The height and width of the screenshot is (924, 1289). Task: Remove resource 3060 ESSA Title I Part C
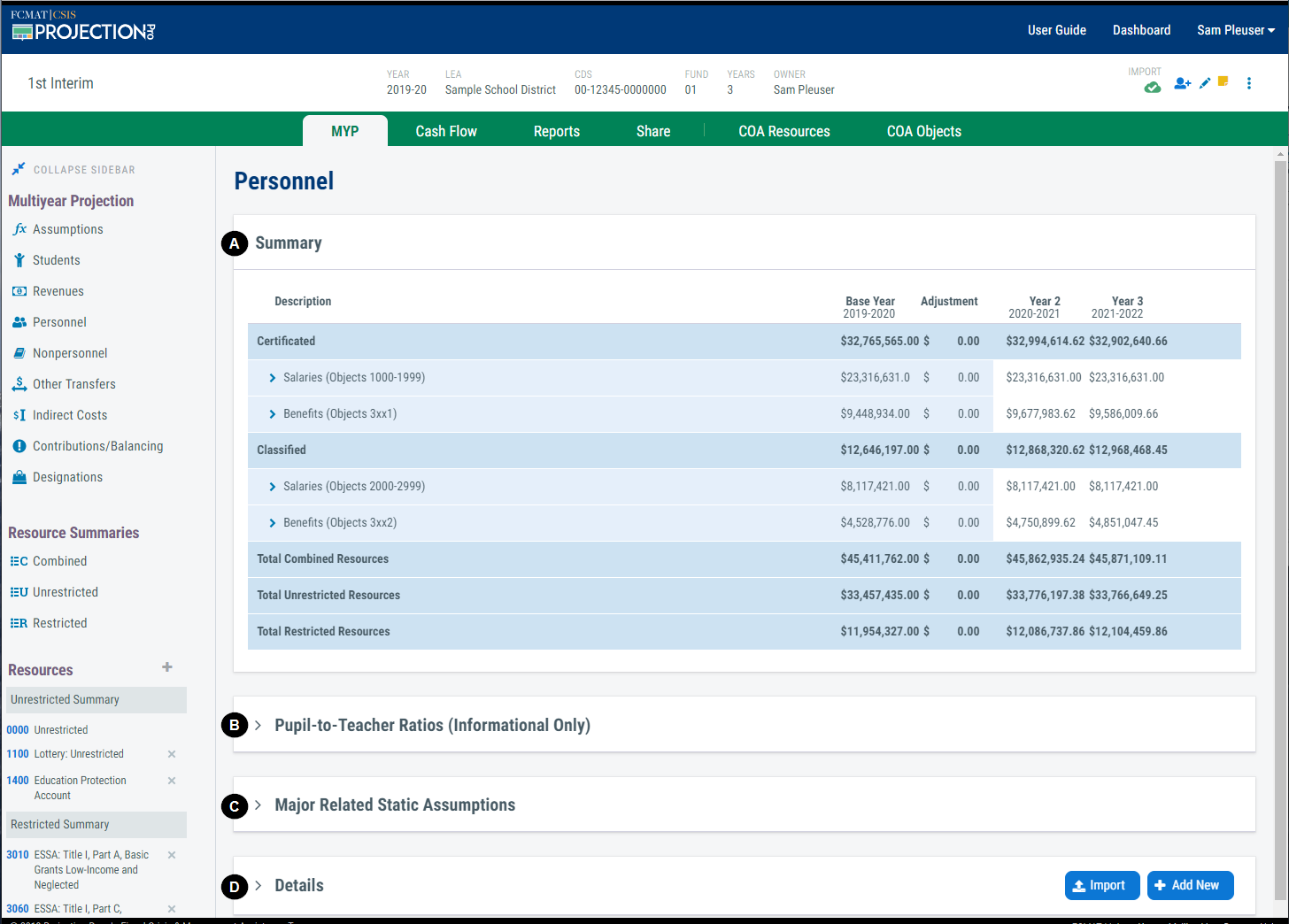click(x=172, y=909)
